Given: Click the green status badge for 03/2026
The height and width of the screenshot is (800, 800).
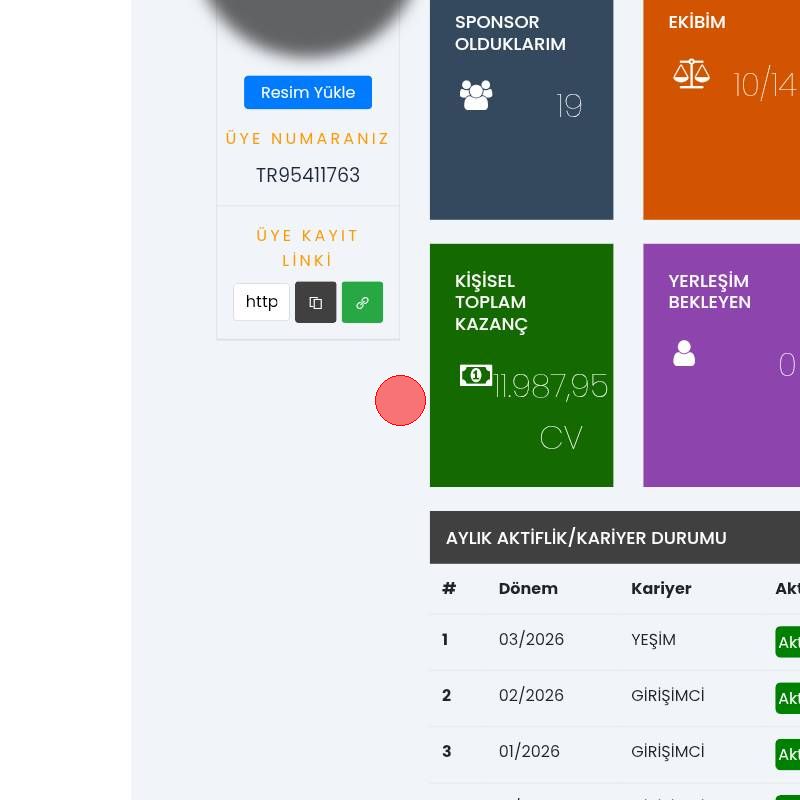Looking at the screenshot, I should pyautogui.click(x=788, y=642).
